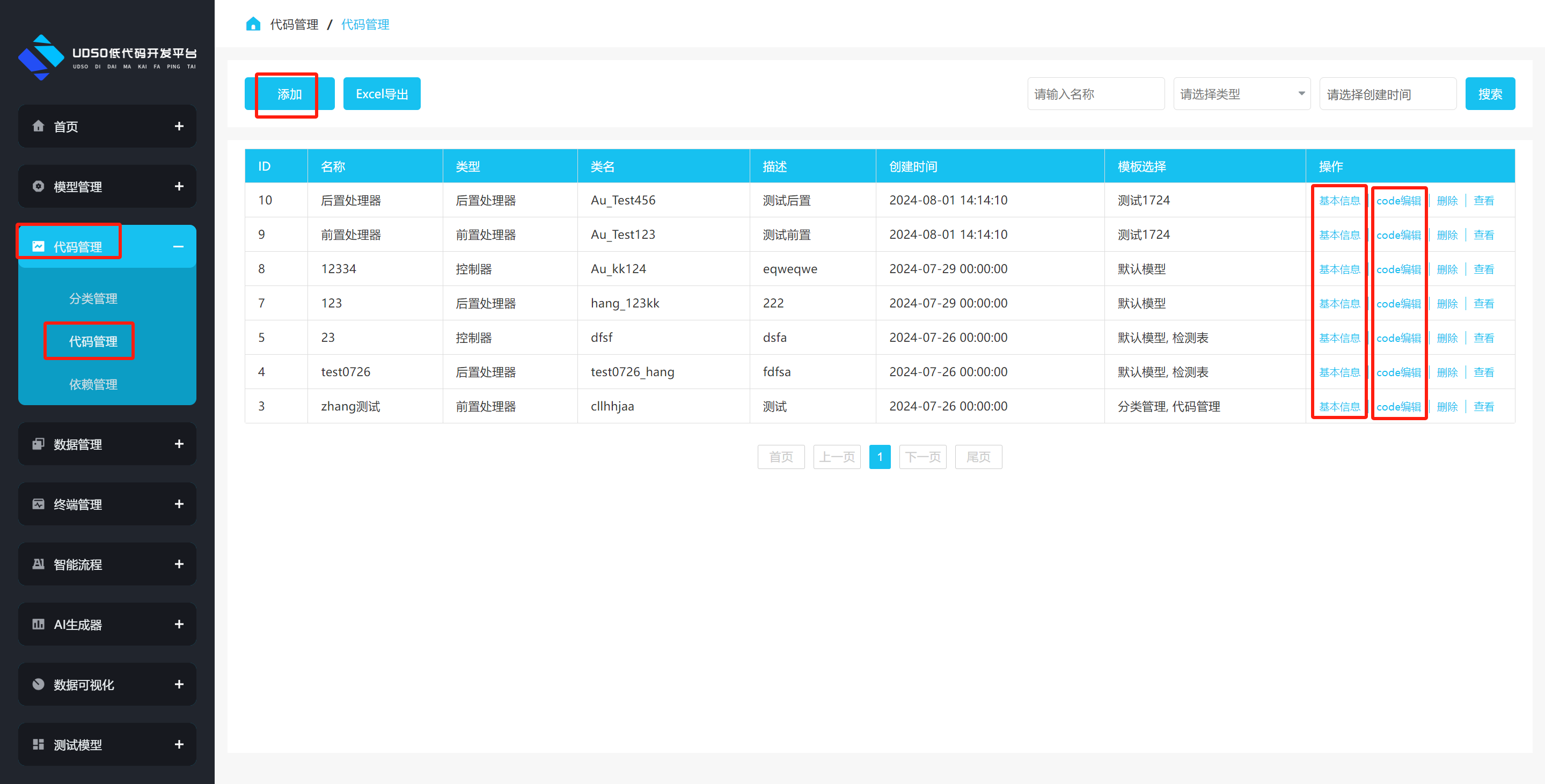Viewport: 1545px width, 784px height.
Task: Expand the 模型管理 menu plus sign
Action: [179, 187]
